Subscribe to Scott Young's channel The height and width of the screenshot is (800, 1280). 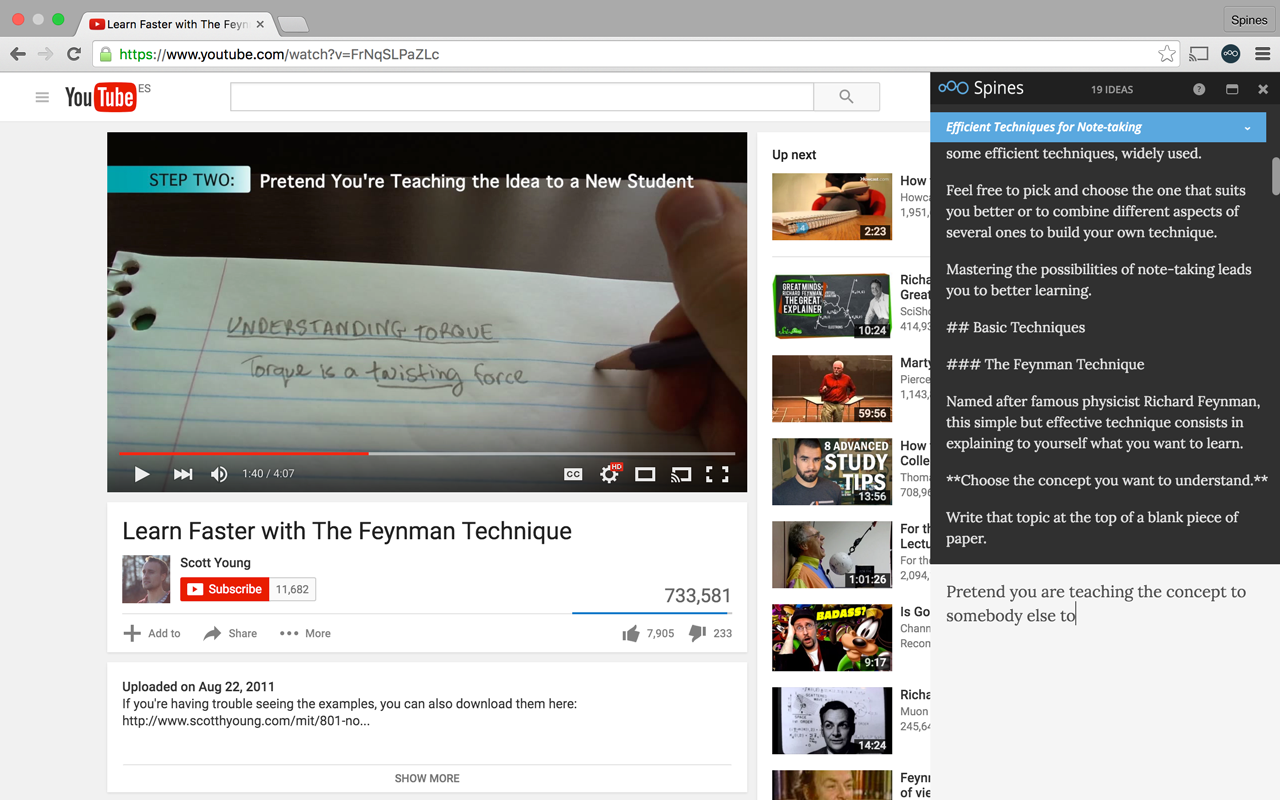click(x=225, y=589)
